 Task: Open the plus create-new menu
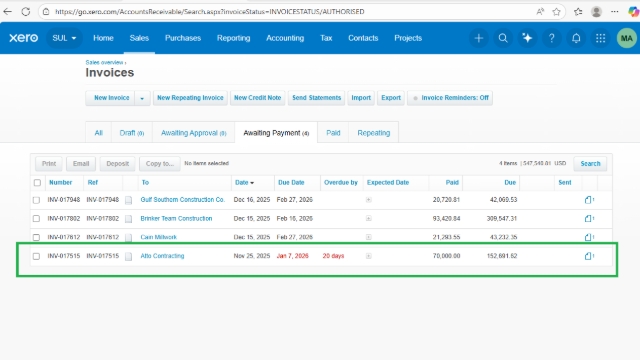(x=479, y=38)
